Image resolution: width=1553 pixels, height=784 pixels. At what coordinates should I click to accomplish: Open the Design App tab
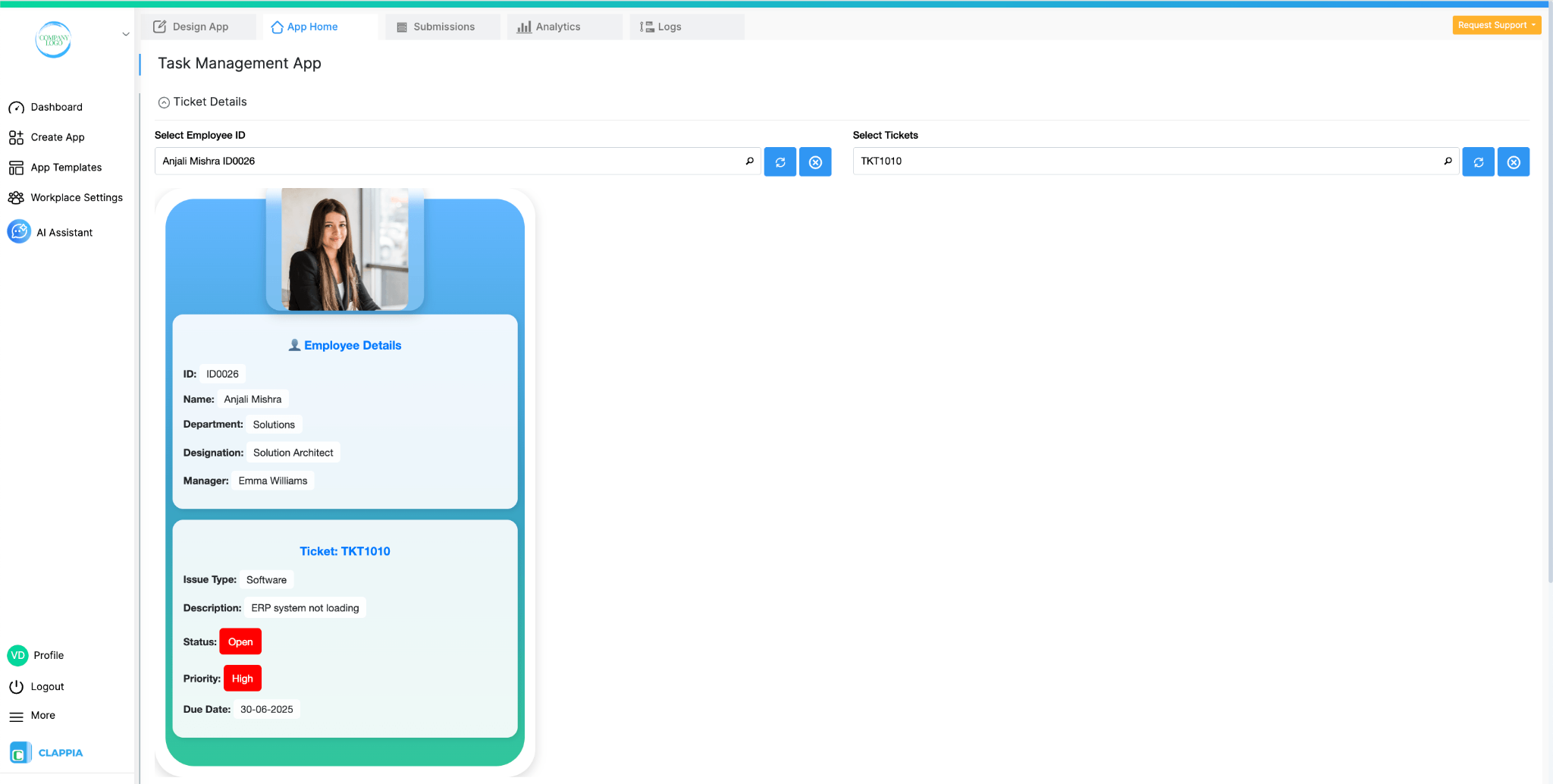(199, 27)
